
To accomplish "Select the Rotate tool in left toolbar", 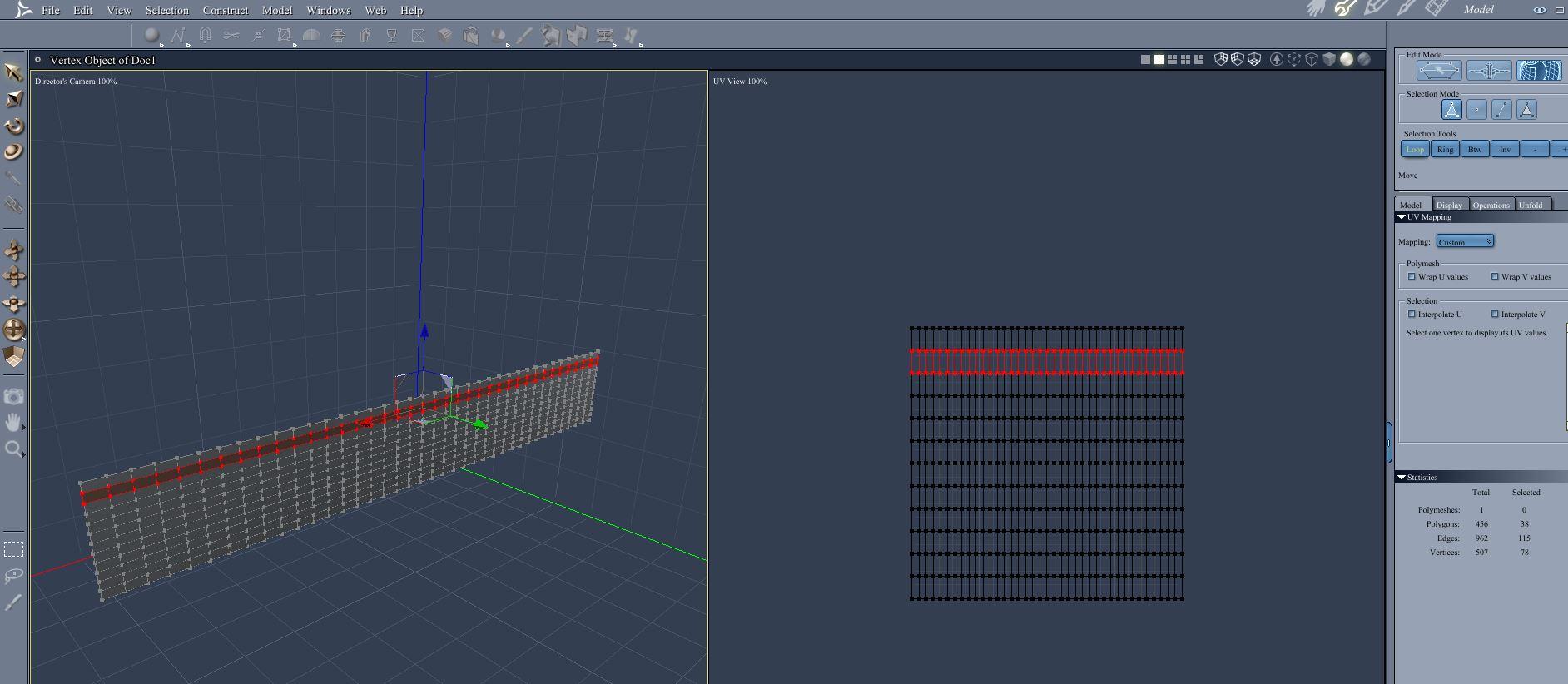I will (x=13, y=126).
